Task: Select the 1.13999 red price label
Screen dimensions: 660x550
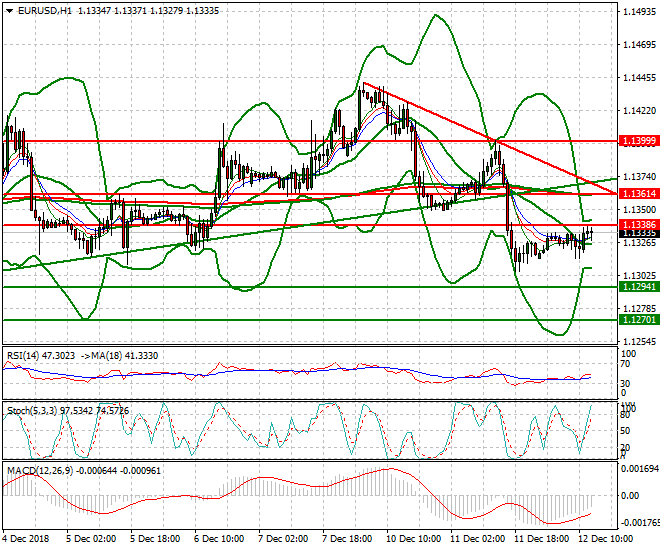Action: 637,141
